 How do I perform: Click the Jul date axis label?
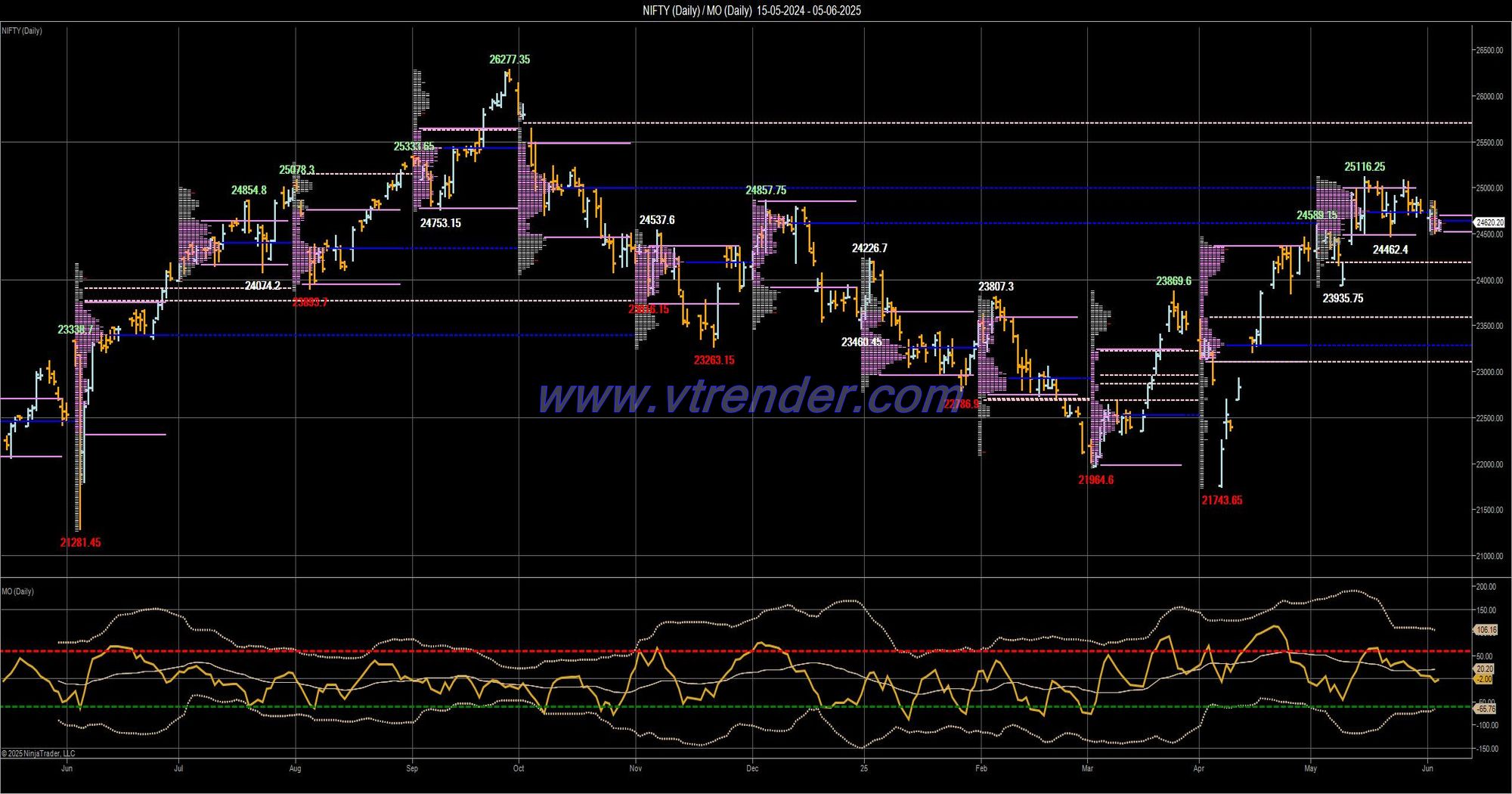[x=178, y=769]
